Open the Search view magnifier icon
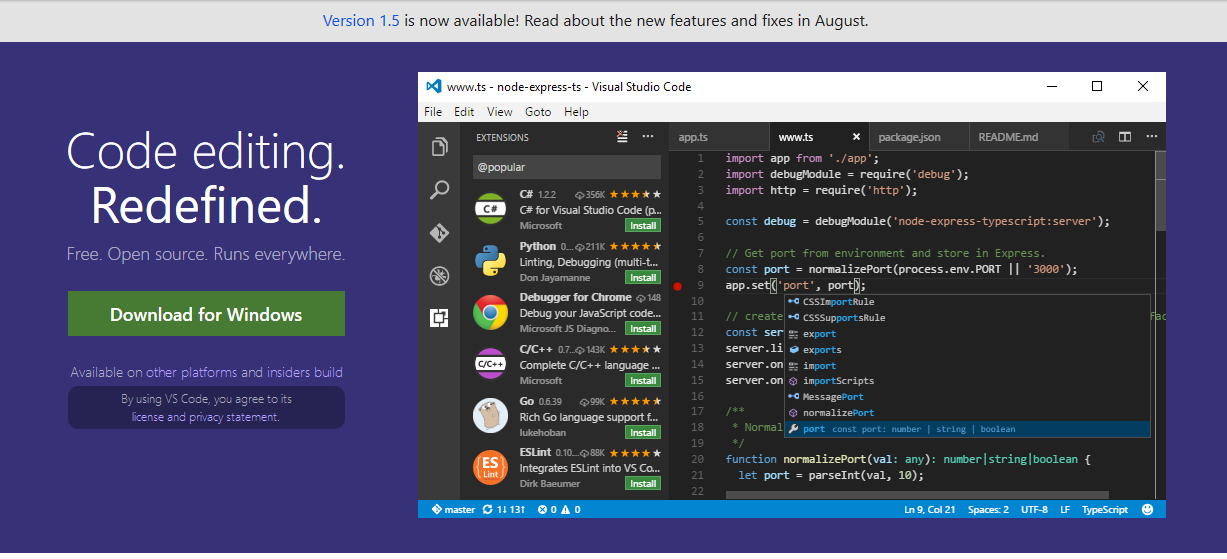The image size is (1227, 559). point(439,190)
